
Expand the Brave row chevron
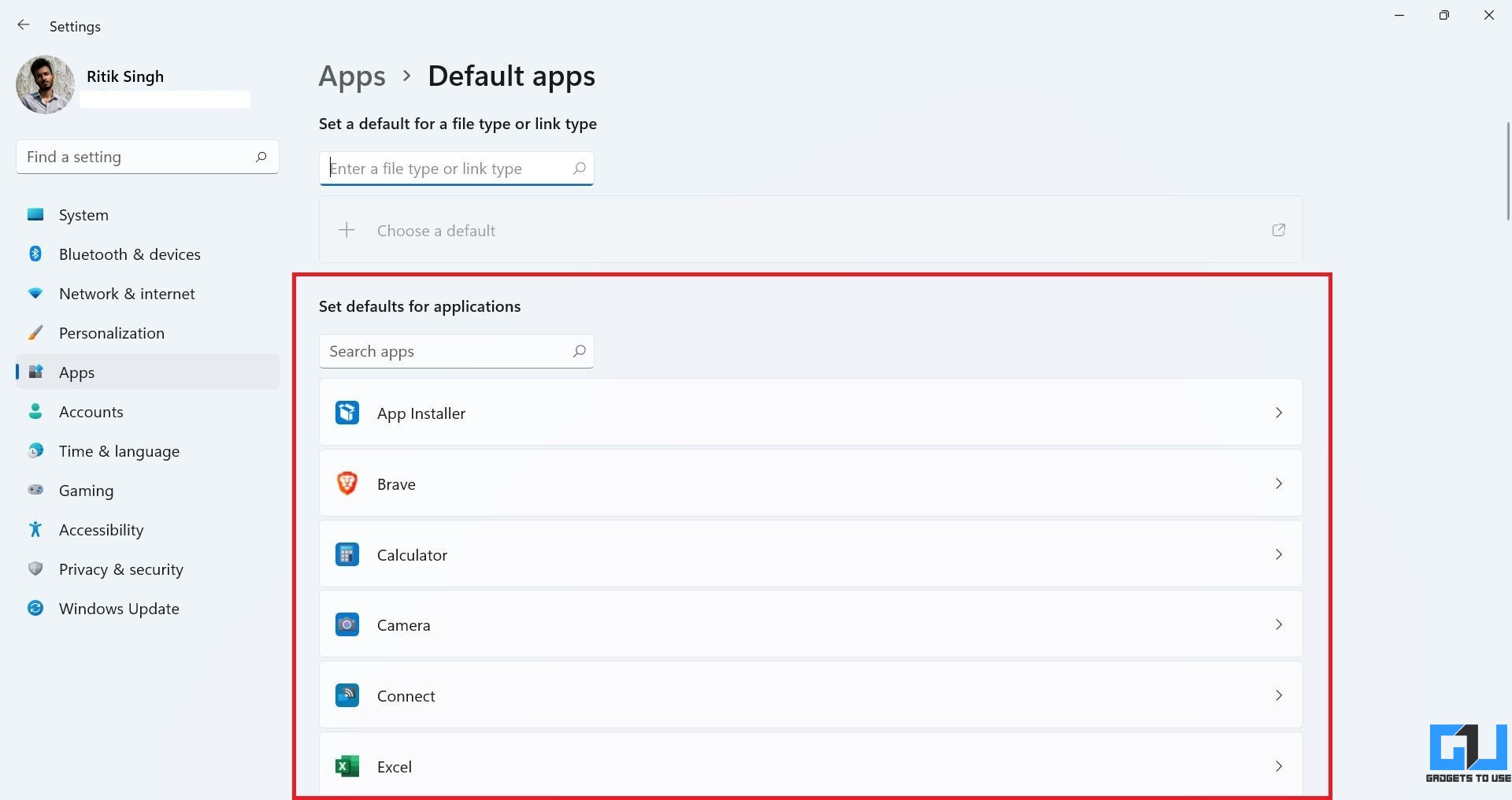point(1279,483)
